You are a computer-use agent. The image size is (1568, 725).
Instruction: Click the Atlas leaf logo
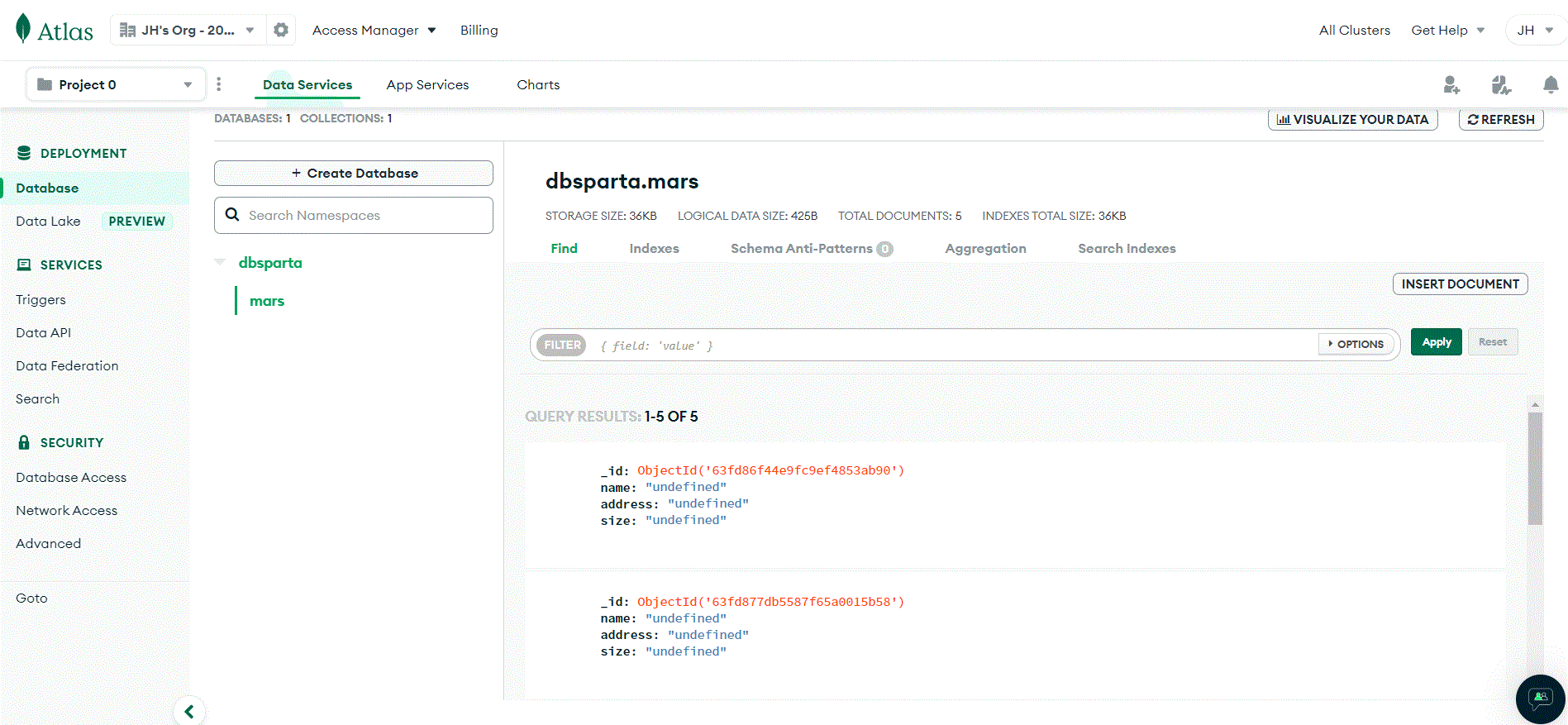point(23,29)
